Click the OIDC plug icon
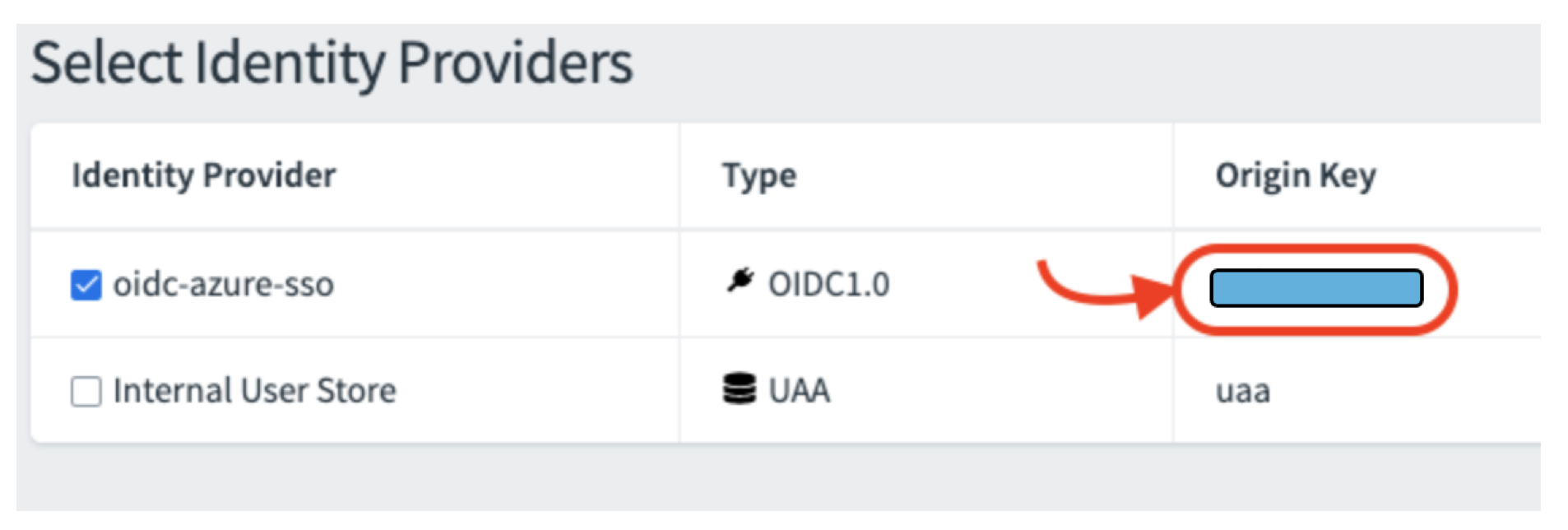Viewport: 1568px width, 530px height. click(x=740, y=281)
